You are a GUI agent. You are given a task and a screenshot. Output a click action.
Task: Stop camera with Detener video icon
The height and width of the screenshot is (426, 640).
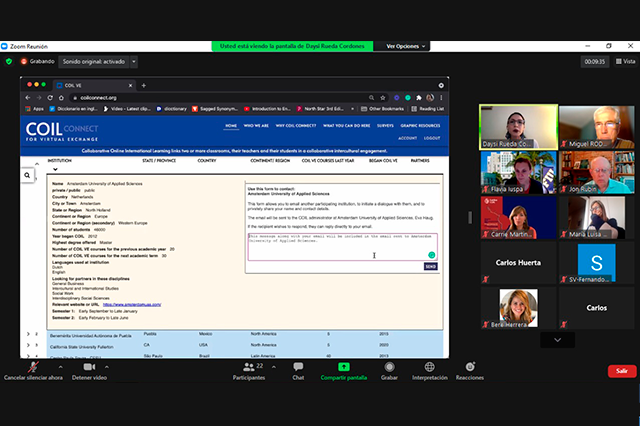point(89,367)
